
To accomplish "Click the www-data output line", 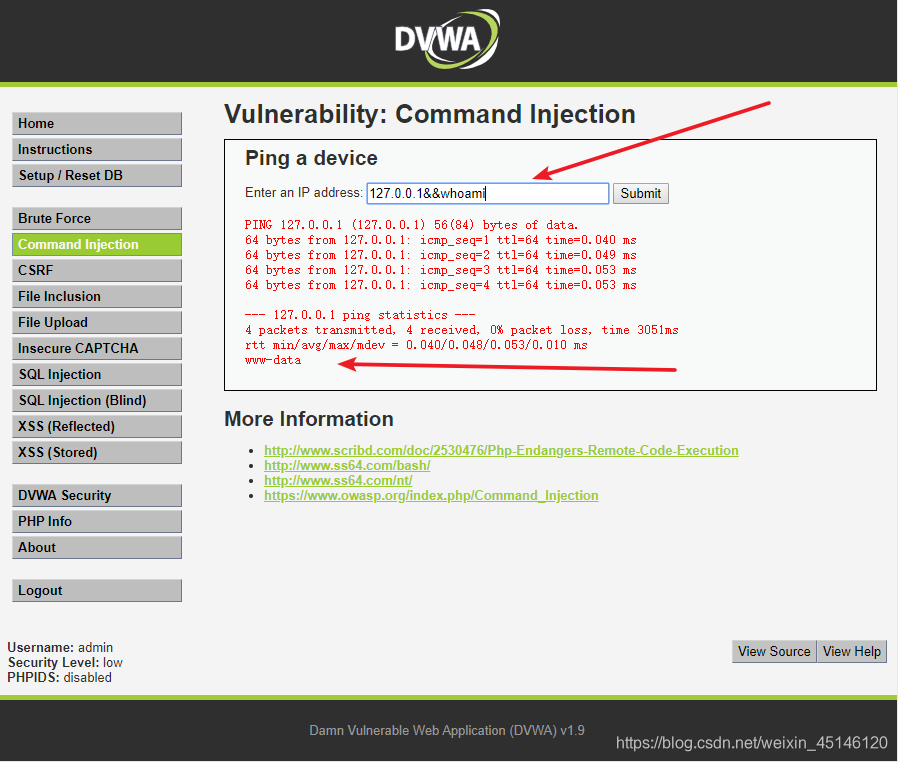I will [273, 360].
